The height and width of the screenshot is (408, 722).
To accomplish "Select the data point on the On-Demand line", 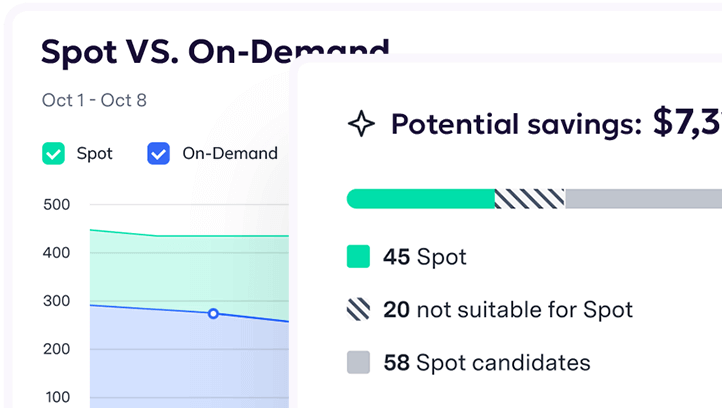I will (x=213, y=314).
